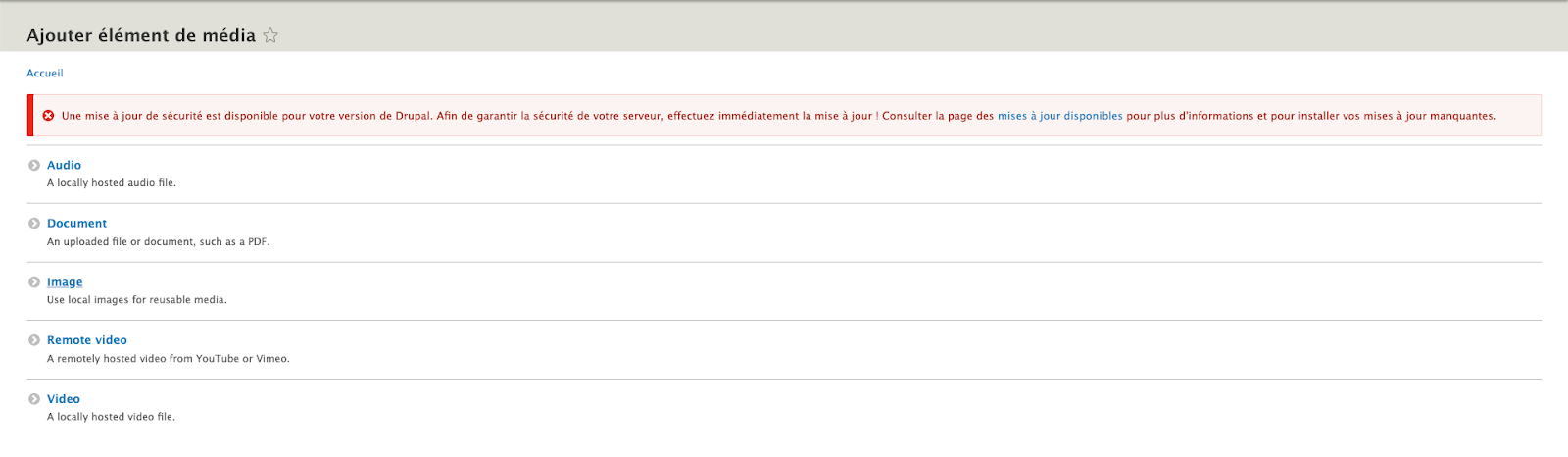This screenshot has height=457, width=1568.
Task: Select the Video media type link
Action: 64,399
